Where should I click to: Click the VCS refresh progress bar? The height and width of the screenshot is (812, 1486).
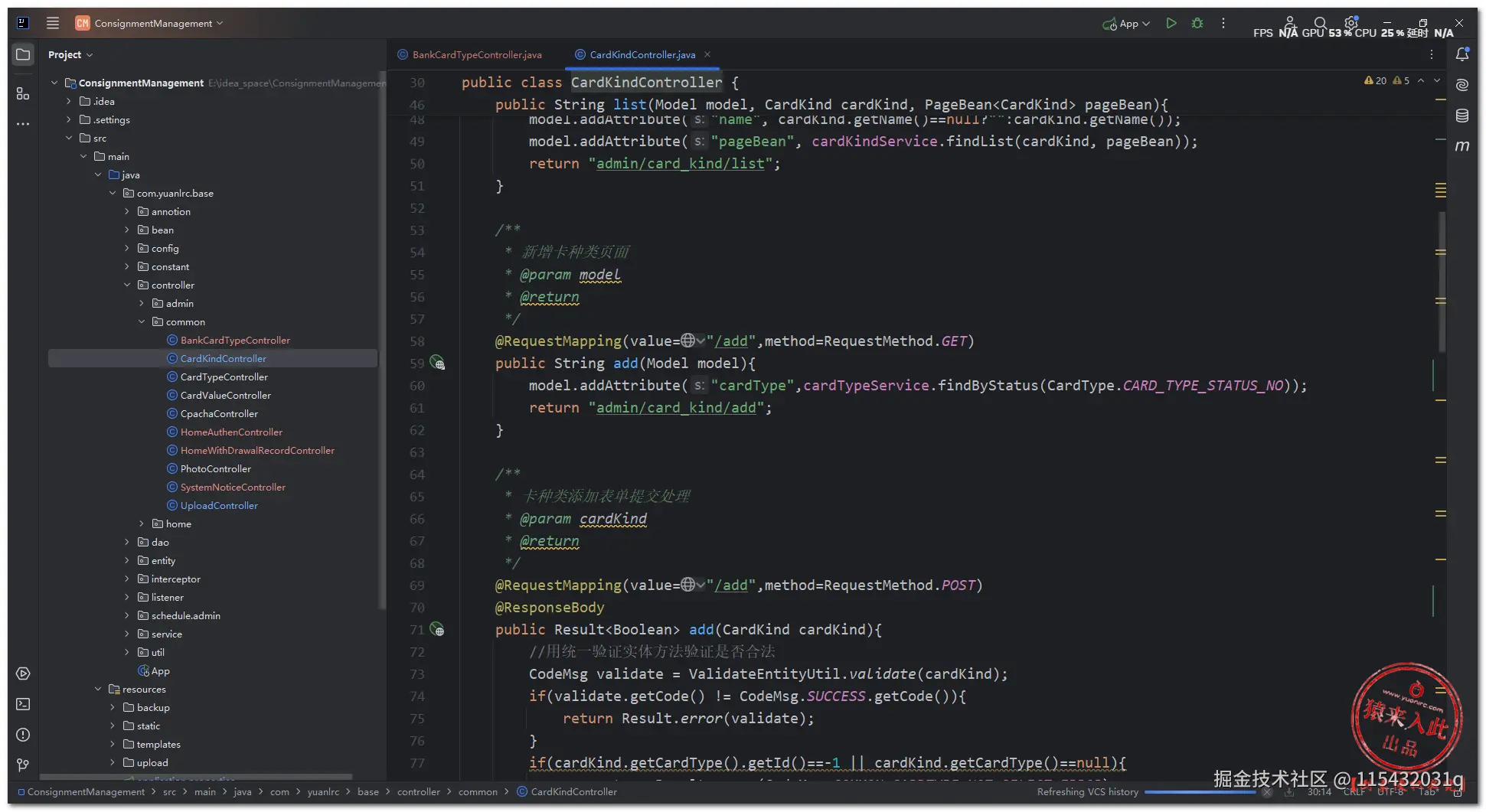1200,792
